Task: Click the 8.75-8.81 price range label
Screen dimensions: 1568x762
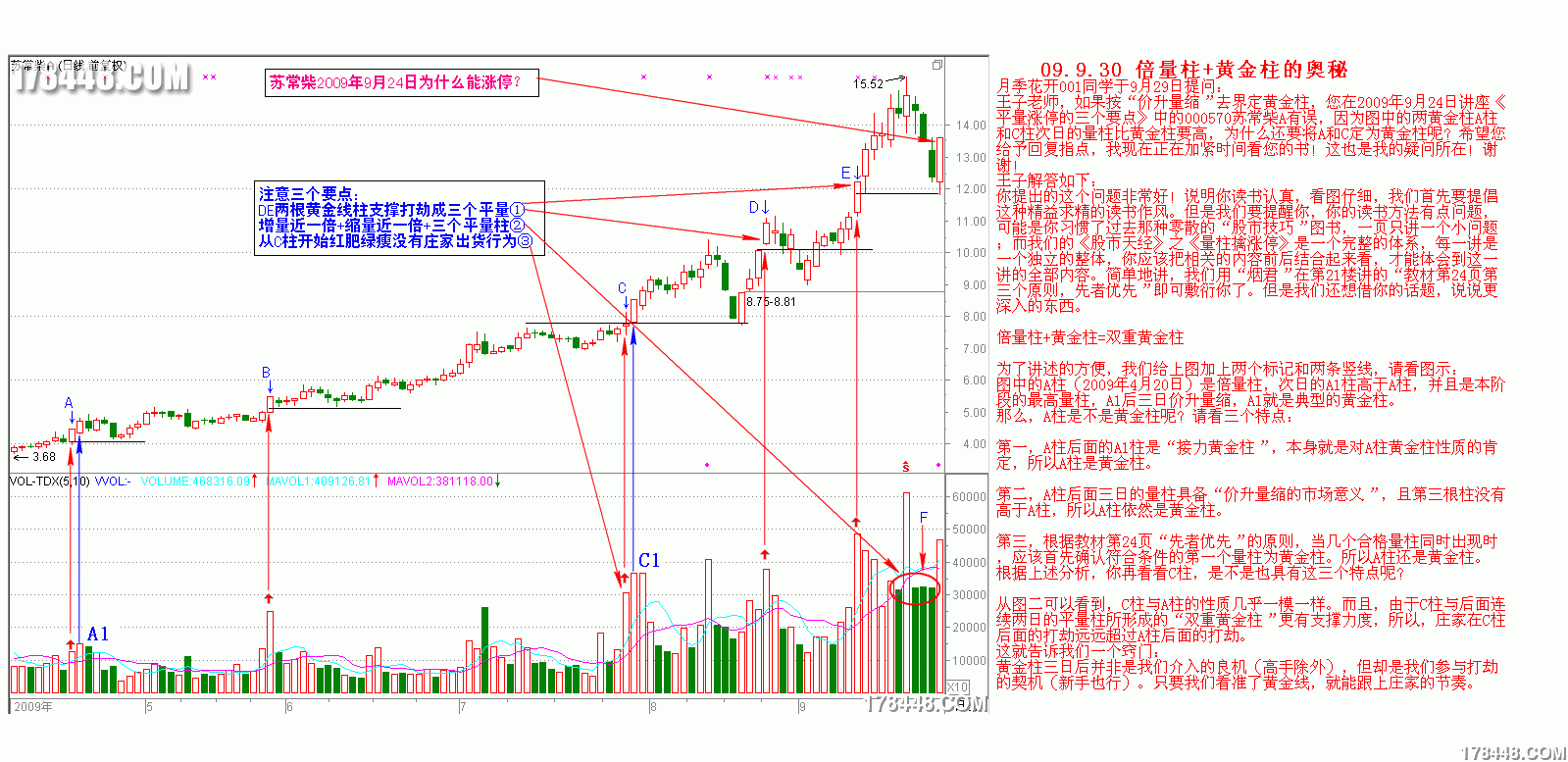Action: coord(772,302)
